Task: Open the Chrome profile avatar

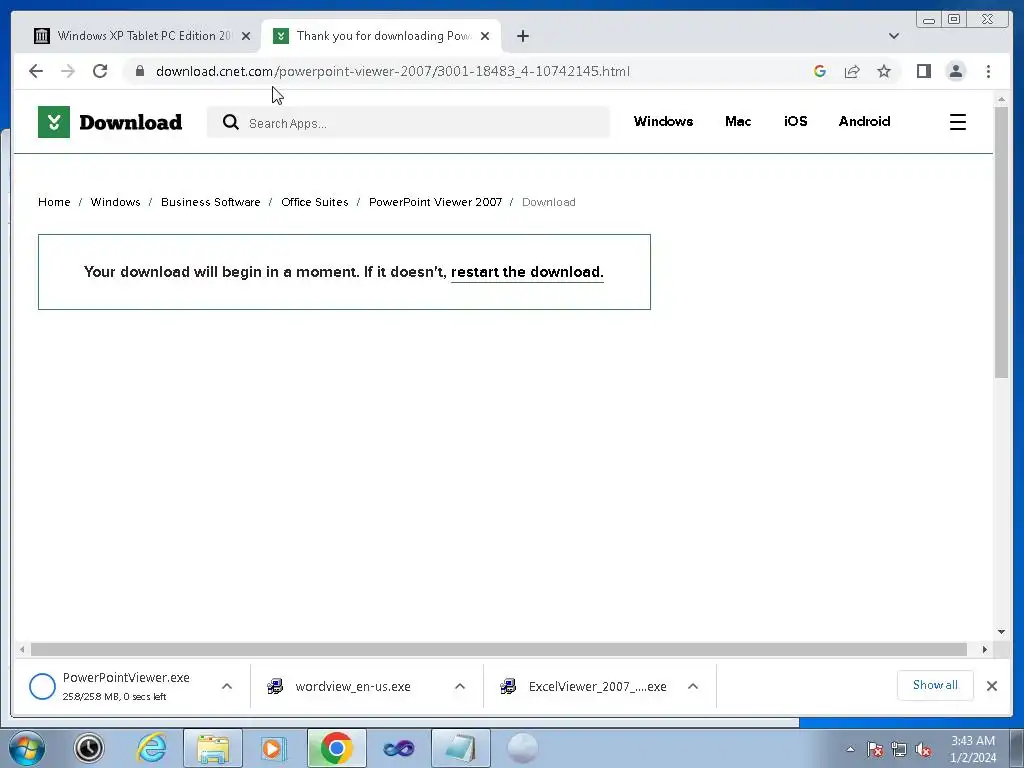Action: tap(955, 71)
